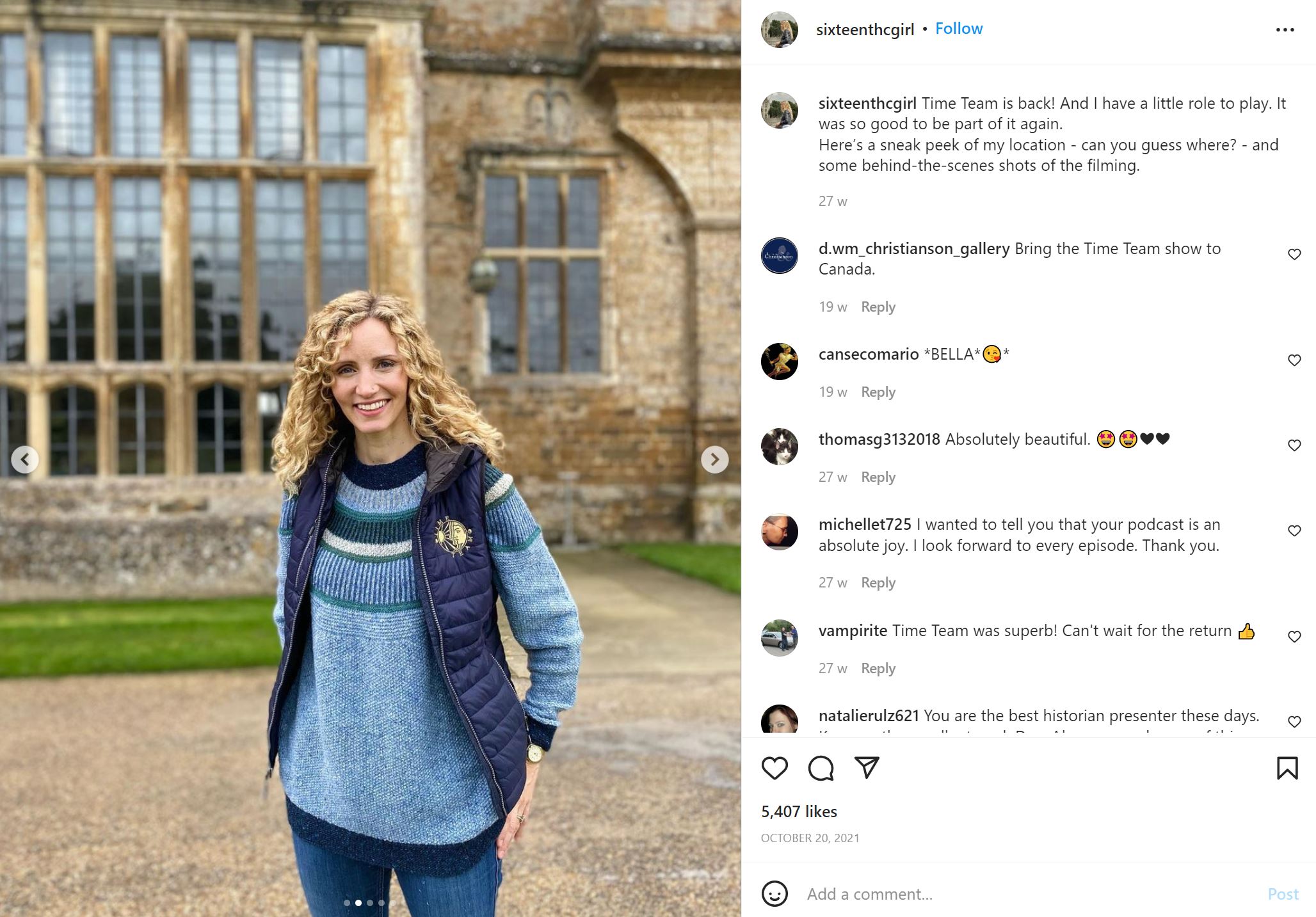Heart michellet725's podcast comment

tap(1294, 530)
